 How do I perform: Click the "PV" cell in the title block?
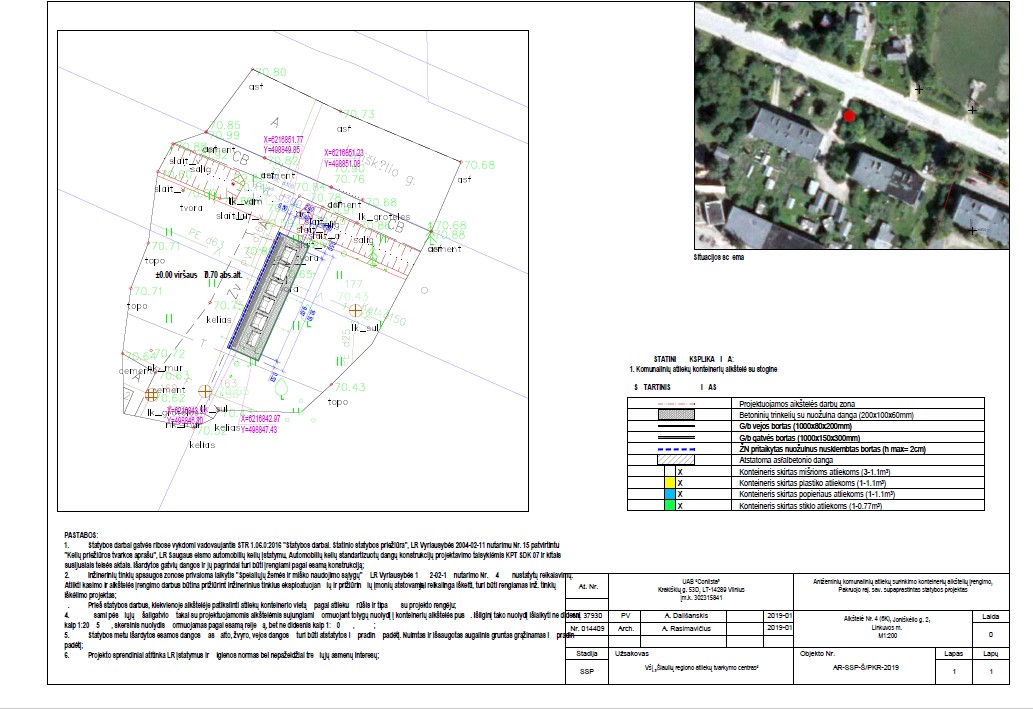[626, 615]
